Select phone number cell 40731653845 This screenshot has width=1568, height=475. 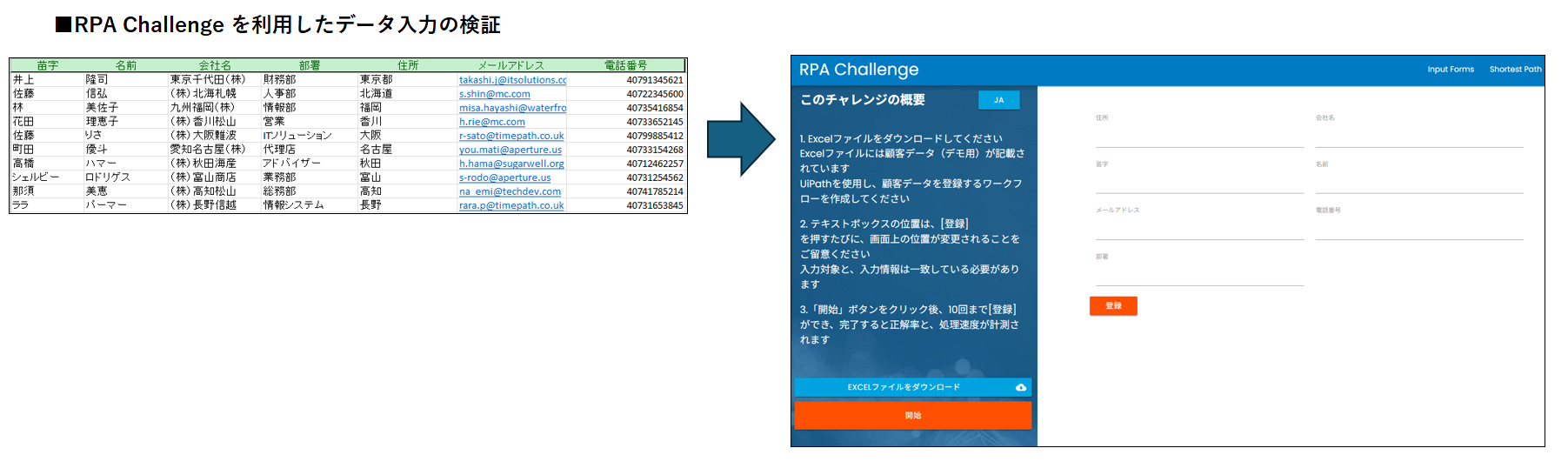tap(626, 205)
